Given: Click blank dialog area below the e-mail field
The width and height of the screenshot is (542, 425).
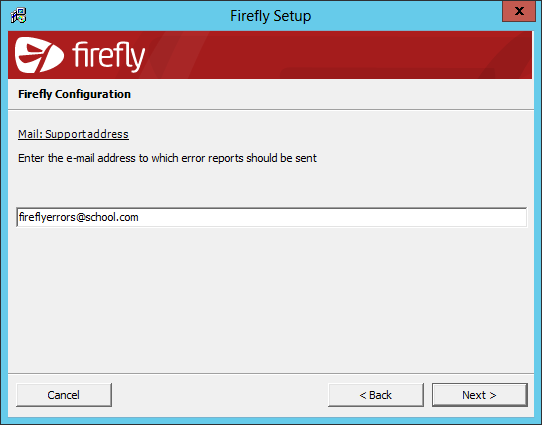Looking at the screenshot, I should [x=271, y=297].
